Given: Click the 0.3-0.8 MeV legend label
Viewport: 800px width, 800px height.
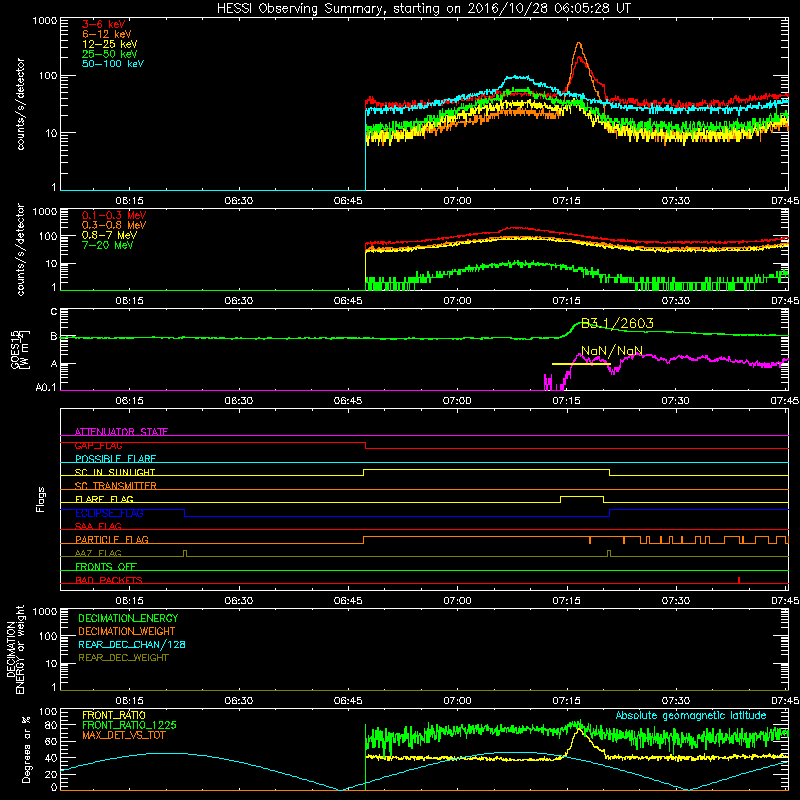Looking at the screenshot, I should tap(114, 225).
